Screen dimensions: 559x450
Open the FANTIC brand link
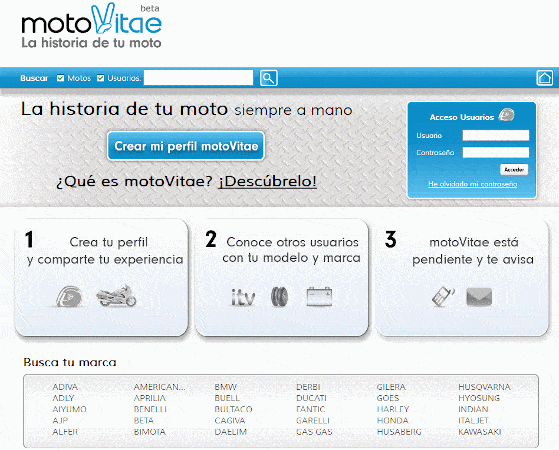tap(311, 409)
